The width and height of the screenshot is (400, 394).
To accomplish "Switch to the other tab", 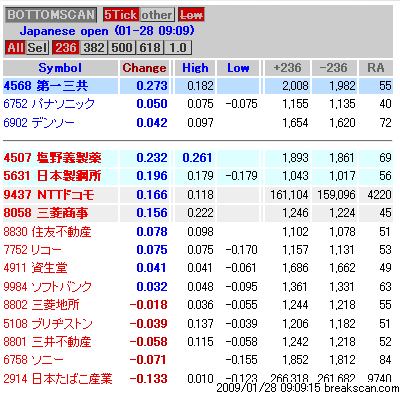I will [x=157, y=15].
